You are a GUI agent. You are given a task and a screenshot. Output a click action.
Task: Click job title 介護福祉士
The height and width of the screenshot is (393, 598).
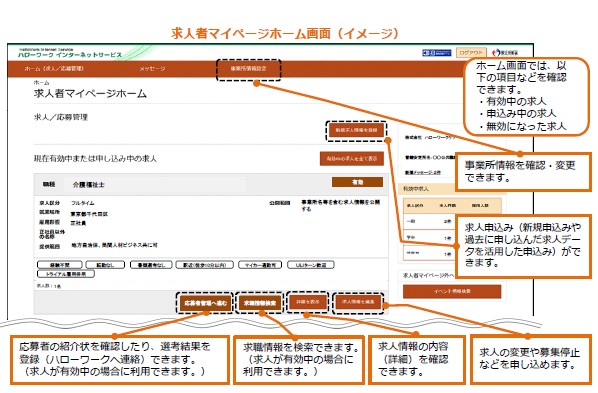click(x=88, y=185)
